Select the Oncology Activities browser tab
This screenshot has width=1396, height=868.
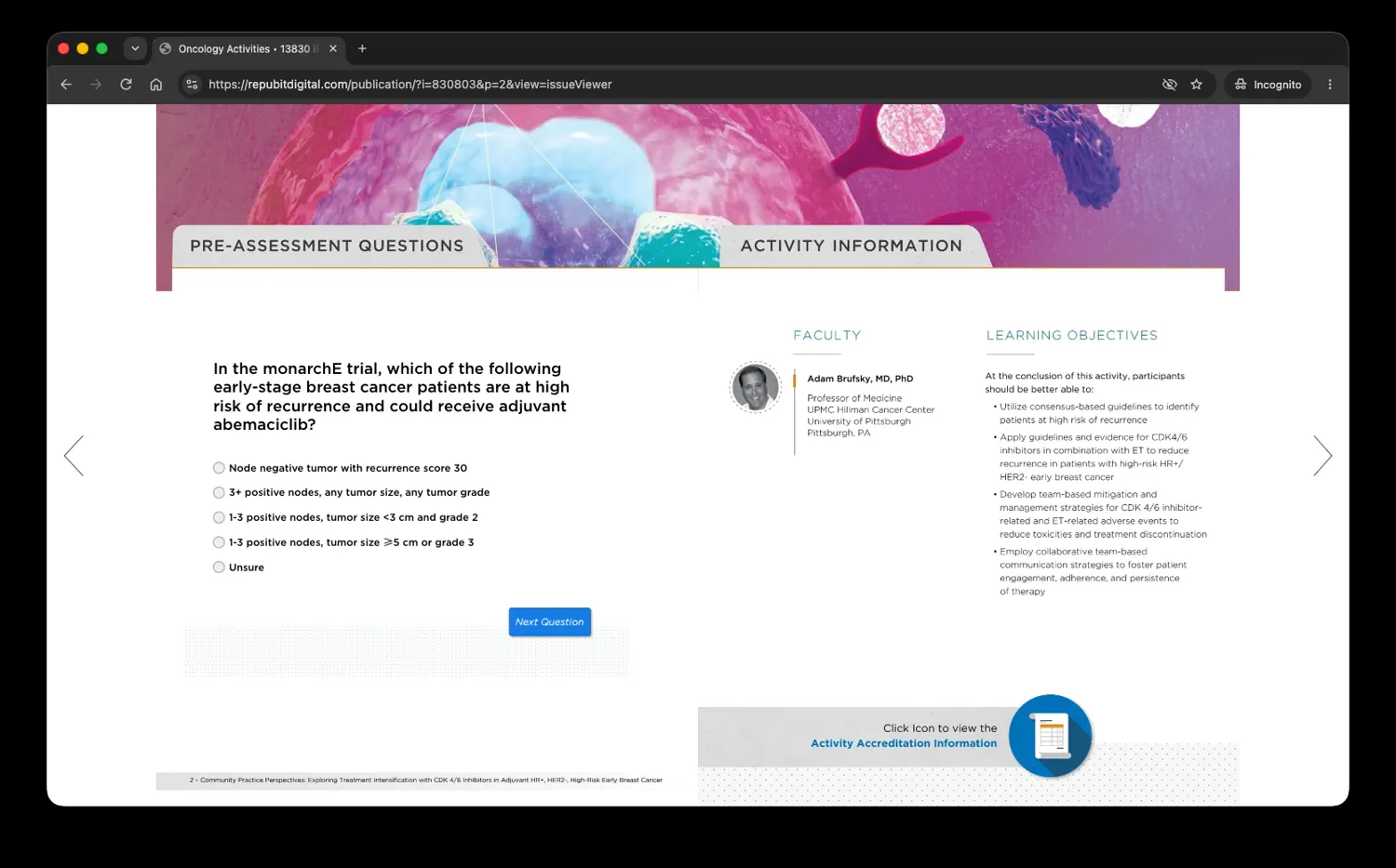click(x=247, y=48)
